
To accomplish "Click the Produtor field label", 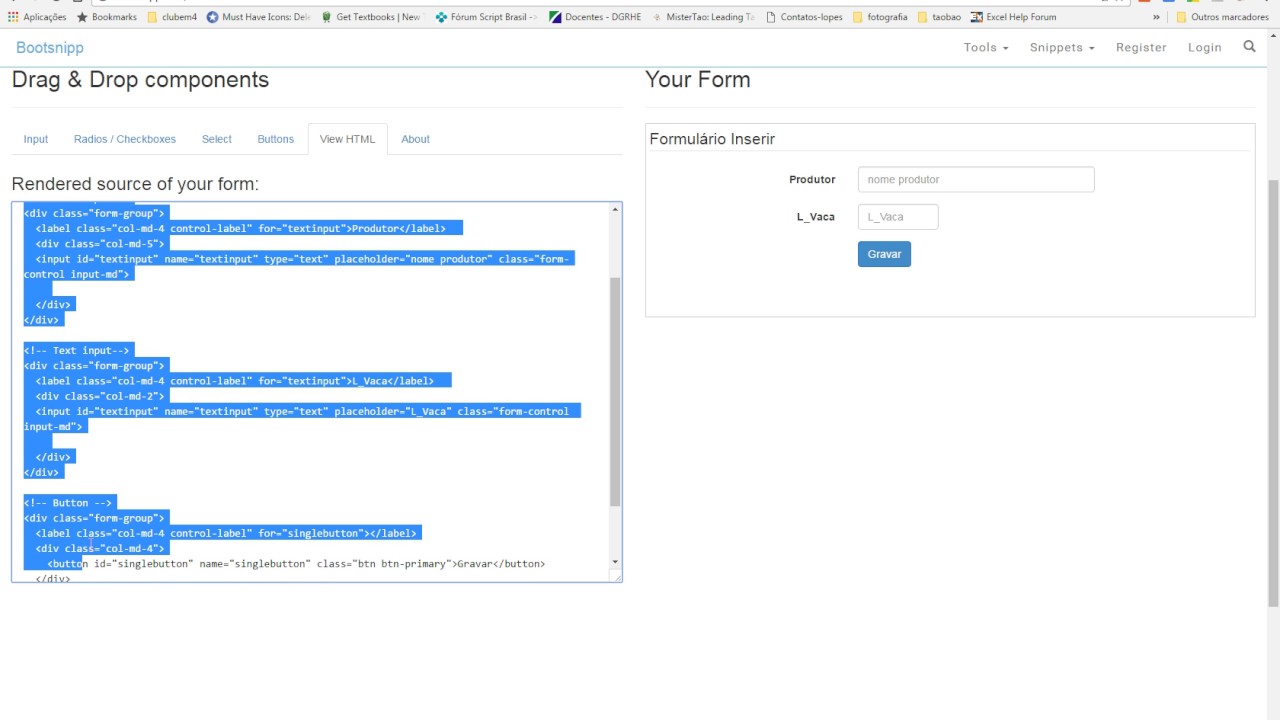I will click(x=812, y=180).
